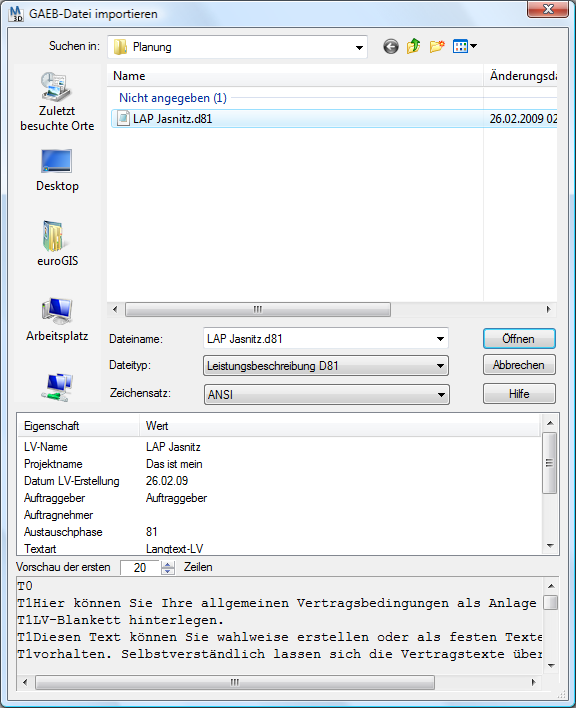Select the Projektname row 'Das ist mein'
576x708 pixels.
click(x=280, y=464)
